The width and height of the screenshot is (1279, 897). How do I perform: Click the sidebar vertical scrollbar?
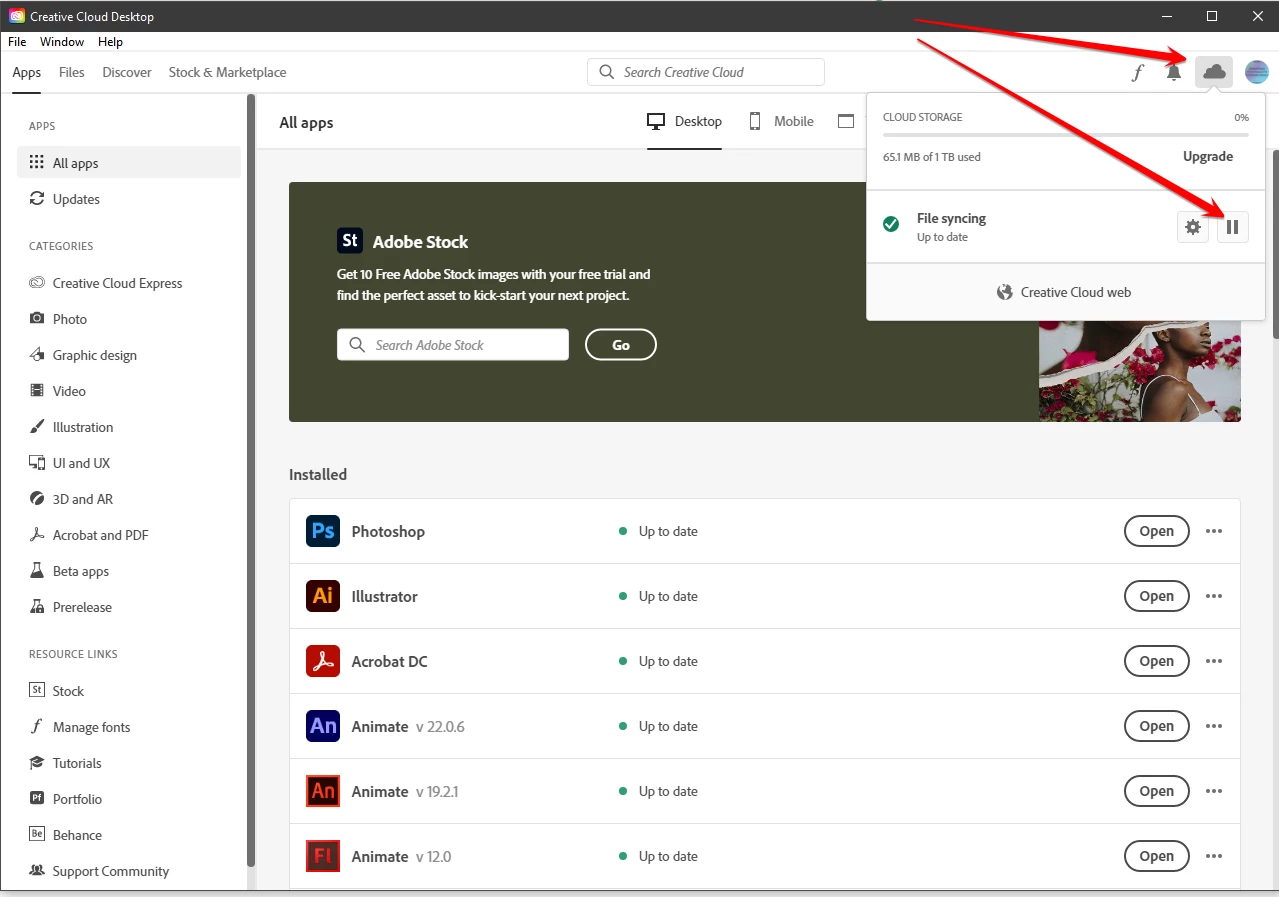pos(252,480)
